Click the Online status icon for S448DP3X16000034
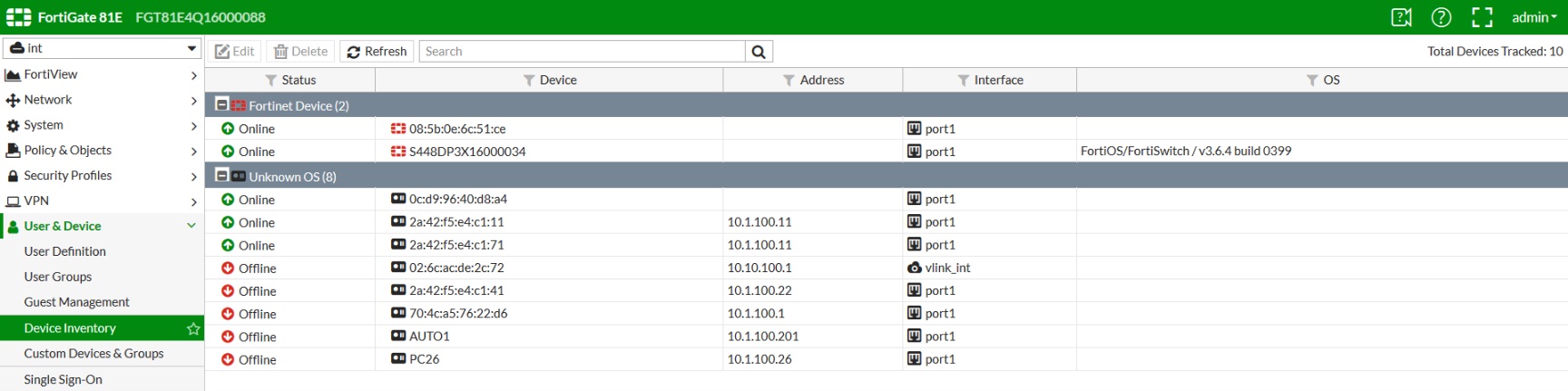 tap(228, 152)
